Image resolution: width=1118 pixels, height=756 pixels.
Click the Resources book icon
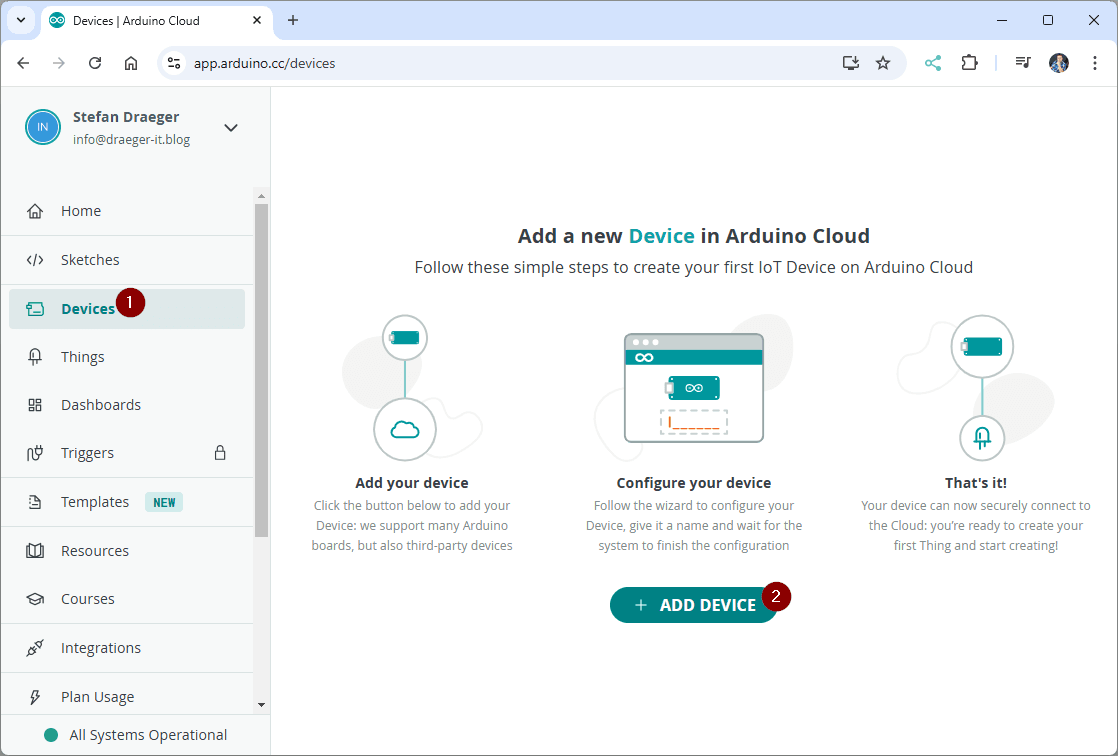(35, 551)
